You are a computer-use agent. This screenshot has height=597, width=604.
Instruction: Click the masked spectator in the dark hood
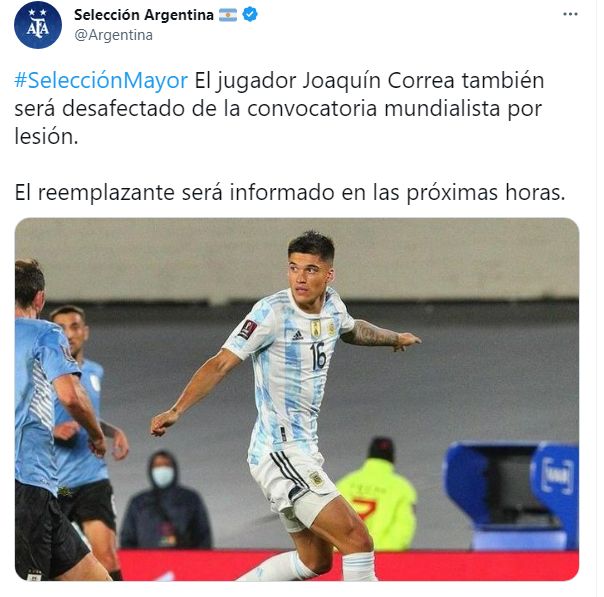click(166, 501)
